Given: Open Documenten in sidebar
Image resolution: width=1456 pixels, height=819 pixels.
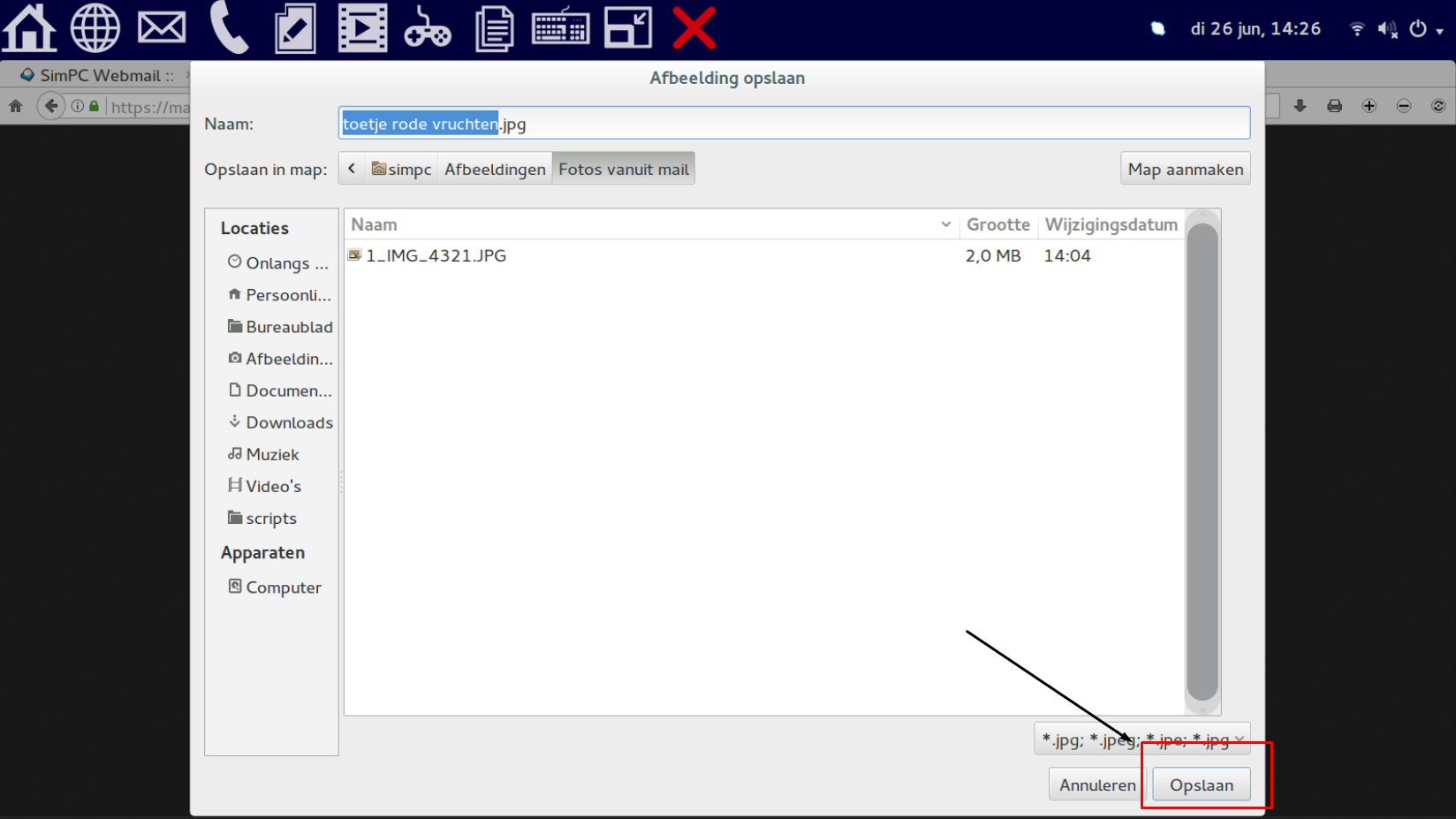Looking at the screenshot, I should [x=280, y=391].
